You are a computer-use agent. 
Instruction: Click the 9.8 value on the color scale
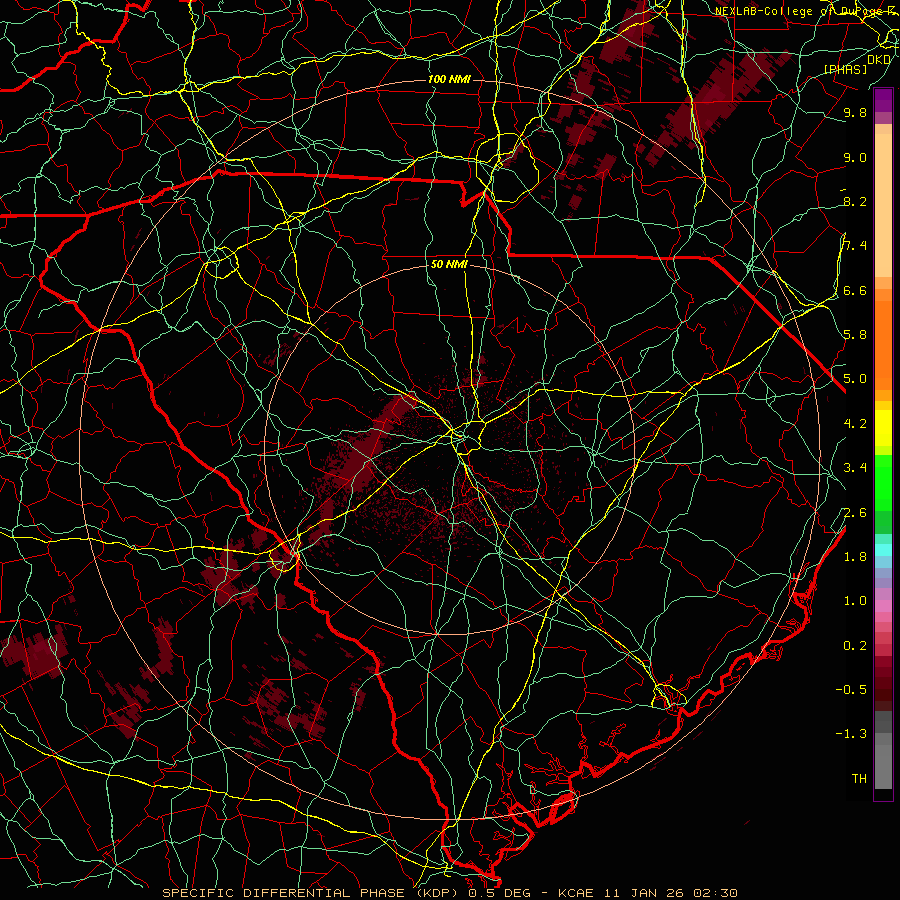[x=855, y=112]
